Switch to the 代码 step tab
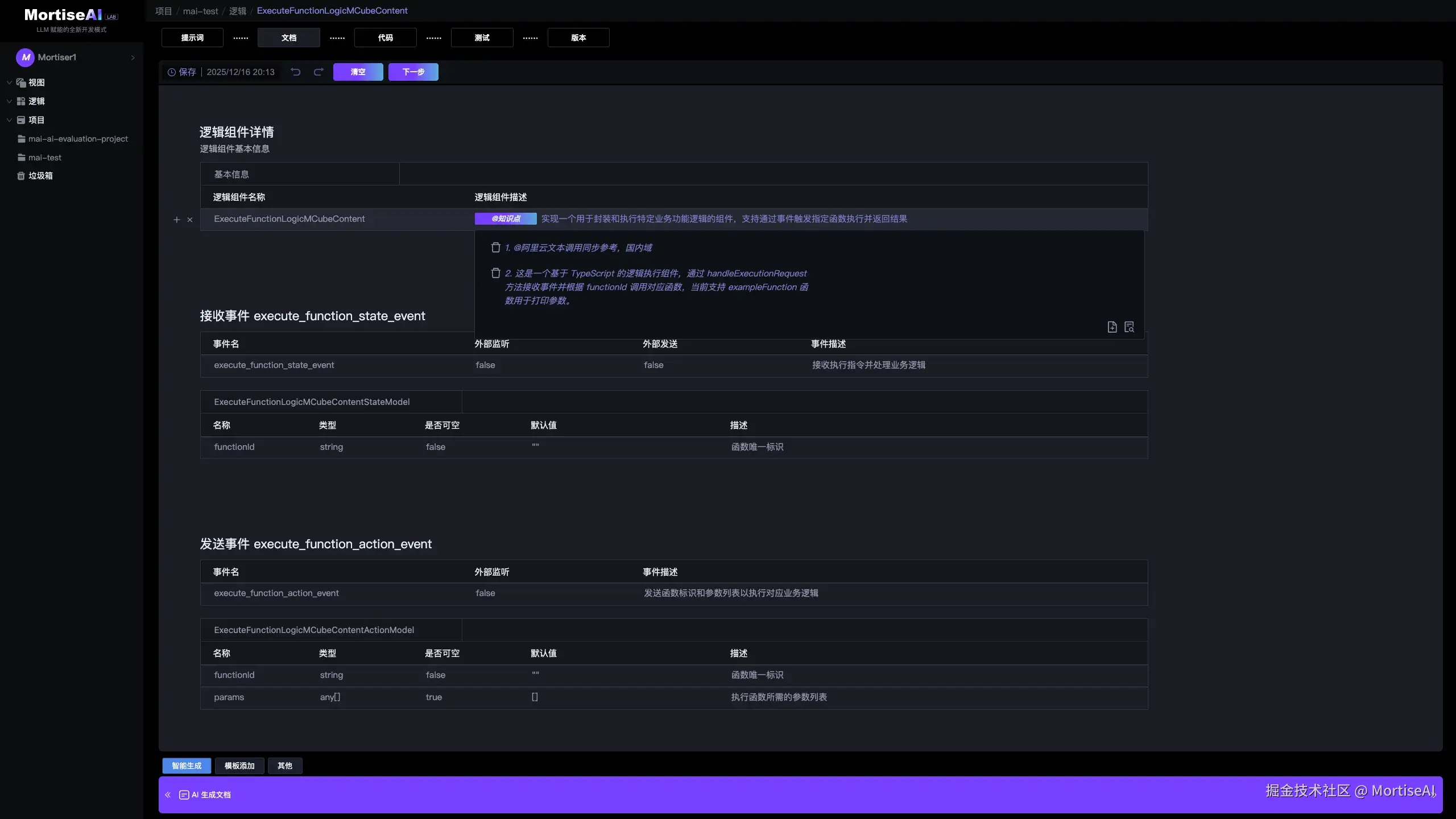This screenshot has height=819, width=1456. 385,38
